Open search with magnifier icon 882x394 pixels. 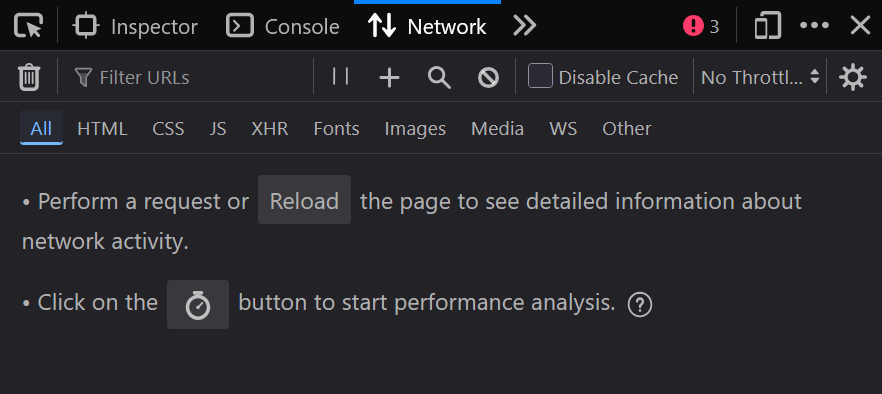[x=439, y=77]
